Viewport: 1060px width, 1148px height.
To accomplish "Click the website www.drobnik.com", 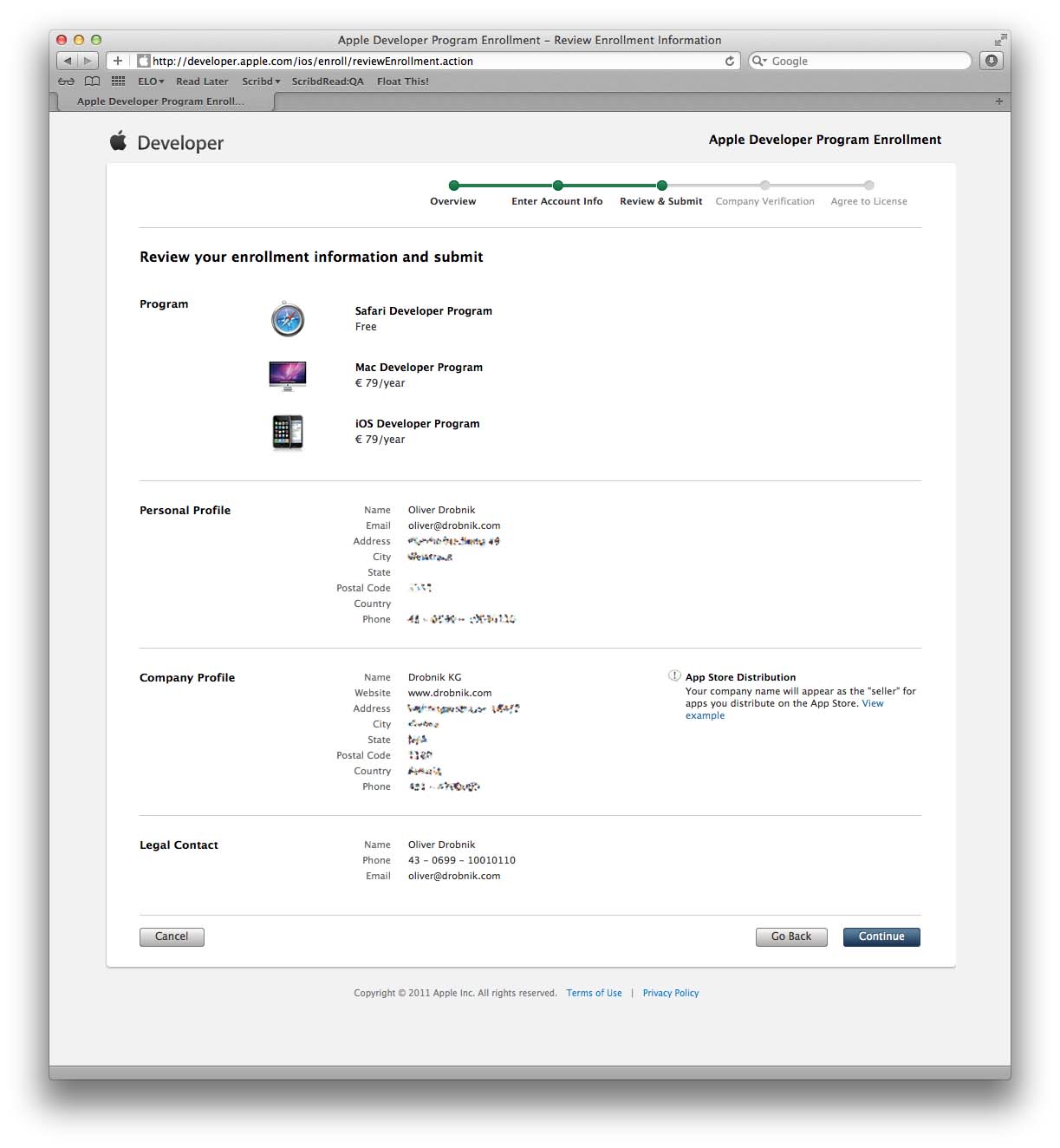I will point(450,693).
